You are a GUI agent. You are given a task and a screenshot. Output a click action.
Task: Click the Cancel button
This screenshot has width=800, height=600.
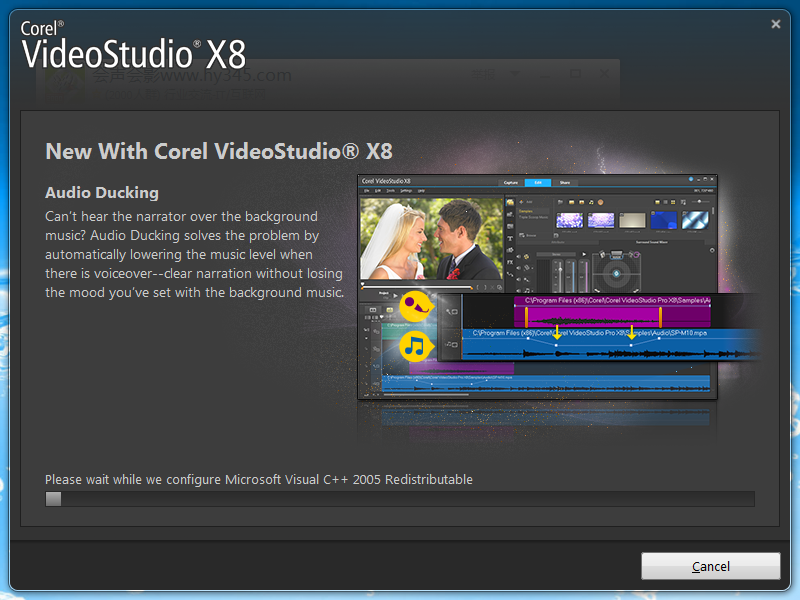[x=710, y=566]
